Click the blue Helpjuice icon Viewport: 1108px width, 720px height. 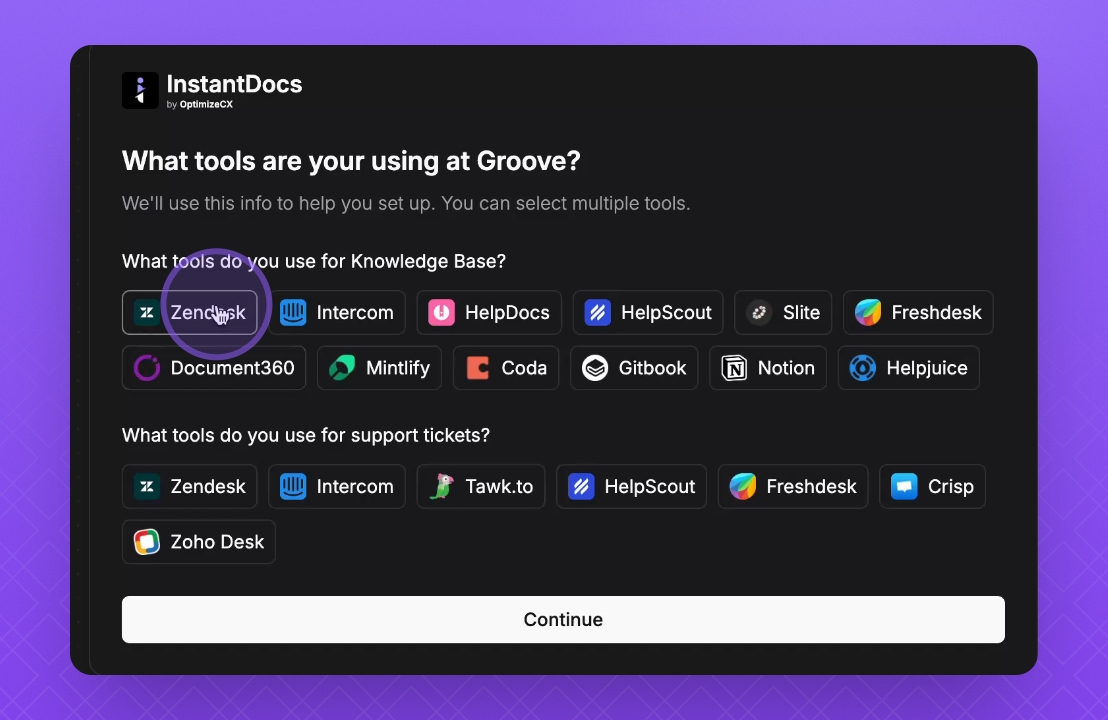(863, 367)
